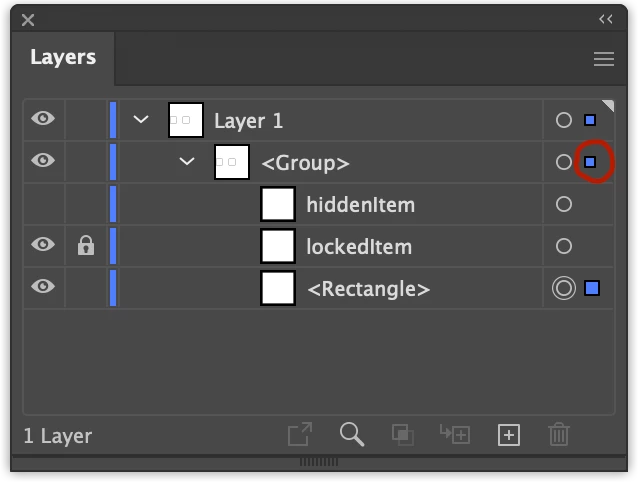The width and height of the screenshot is (638, 486).
Task: Select the lockedItem layer name
Action: [359, 247]
